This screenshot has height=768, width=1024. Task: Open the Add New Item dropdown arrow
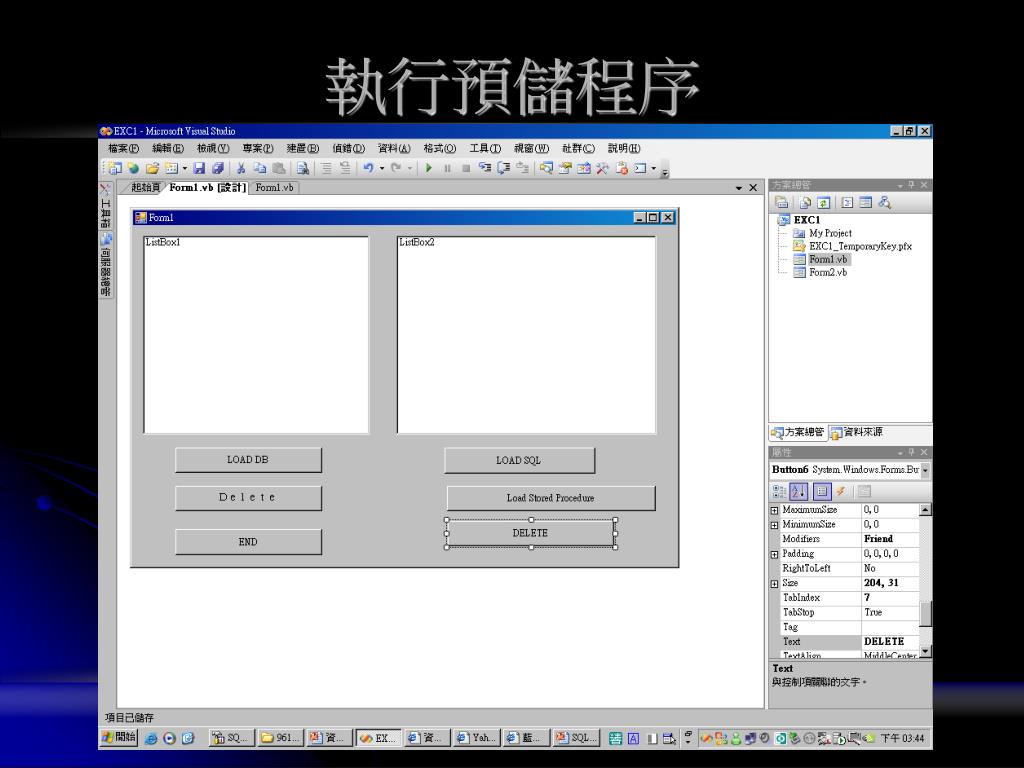[185, 168]
